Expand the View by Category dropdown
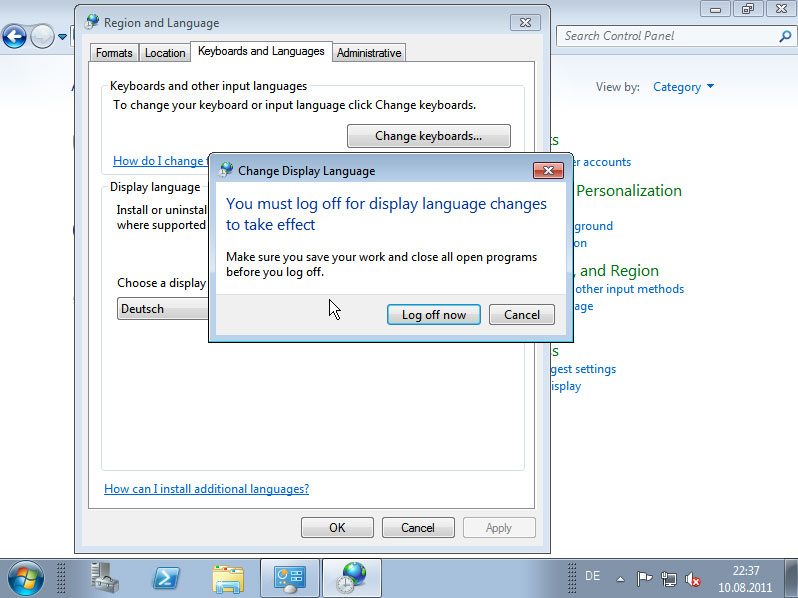The width and height of the screenshot is (798, 598). [683, 87]
